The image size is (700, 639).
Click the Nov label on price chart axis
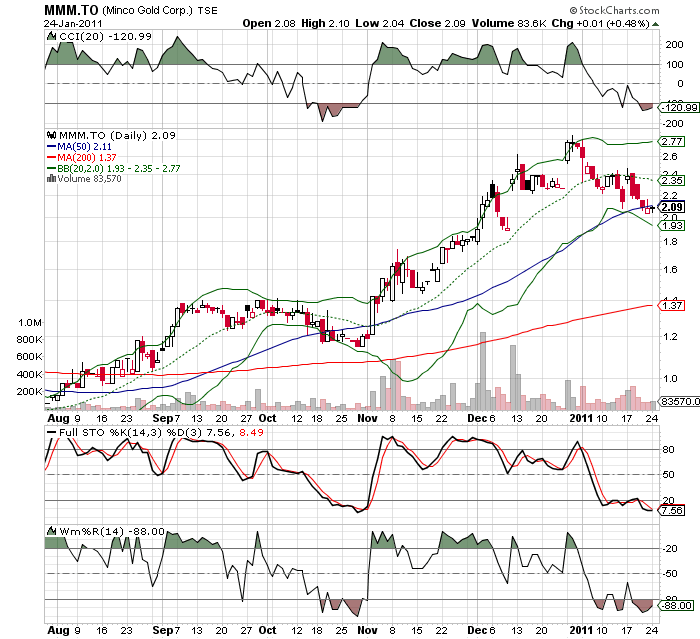coord(367,418)
